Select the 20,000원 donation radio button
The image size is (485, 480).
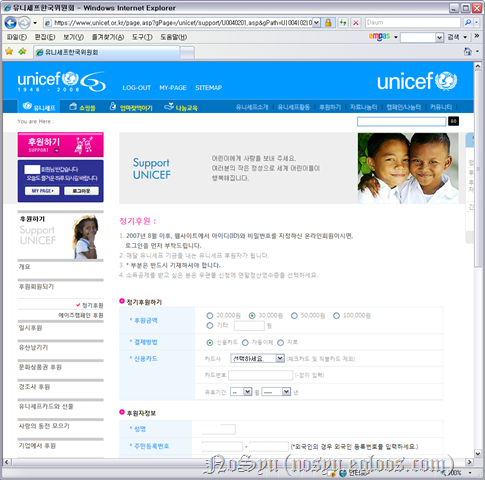(210, 315)
